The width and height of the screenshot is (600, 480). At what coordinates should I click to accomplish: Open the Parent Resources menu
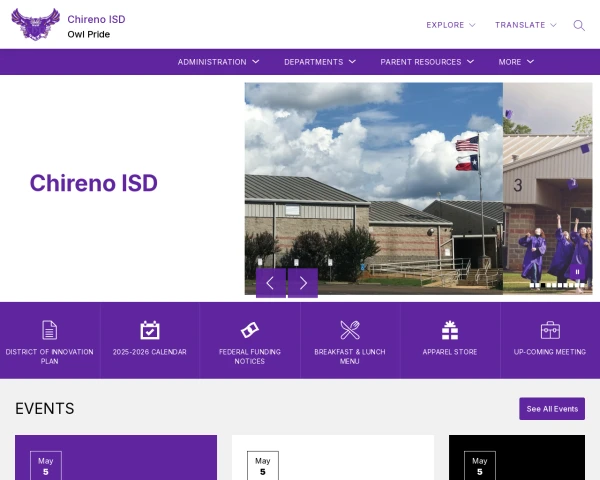427,62
